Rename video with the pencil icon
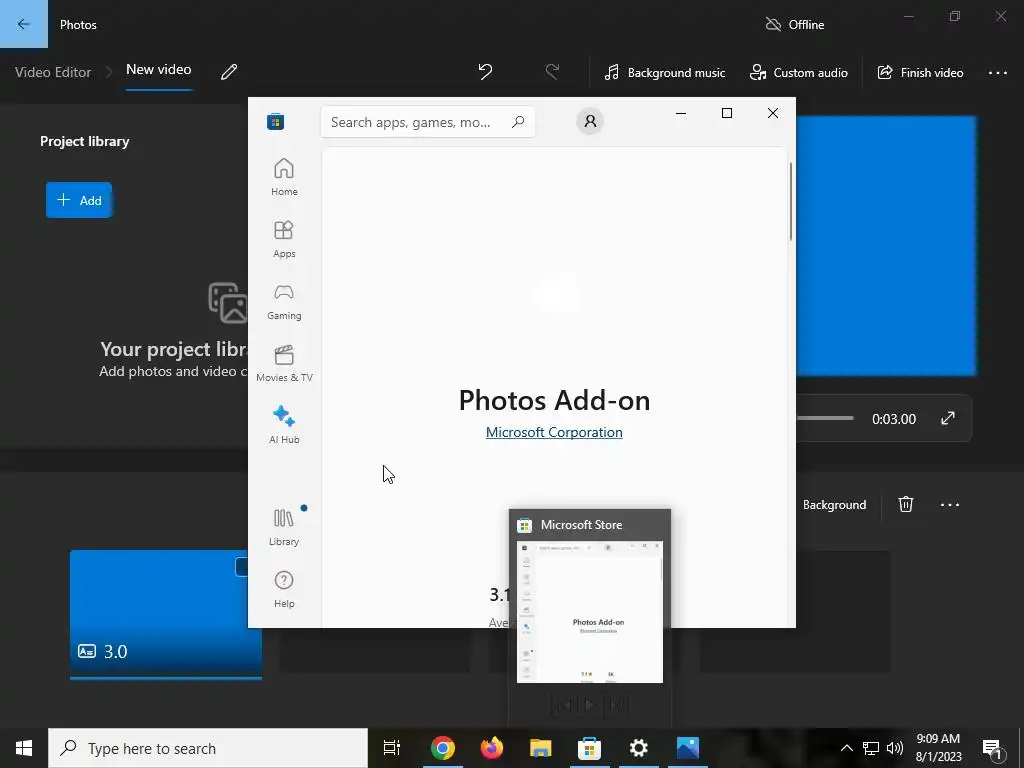Image resolution: width=1024 pixels, height=768 pixels. pyautogui.click(x=229, y=72)
